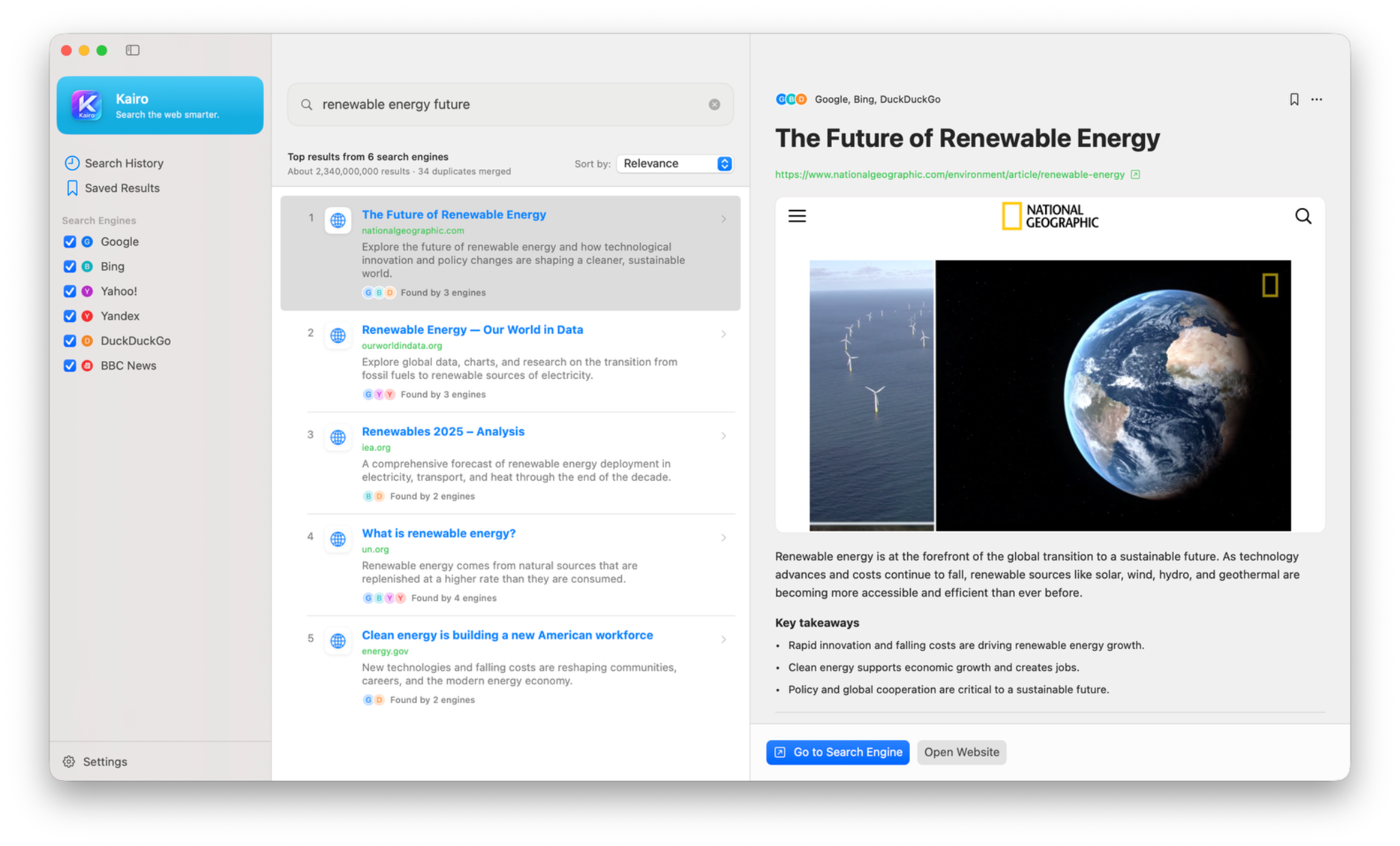The width and height of the screenshot is (1400, 846).
Task: Click the Kairo app logo
Action: click(87, 105)
